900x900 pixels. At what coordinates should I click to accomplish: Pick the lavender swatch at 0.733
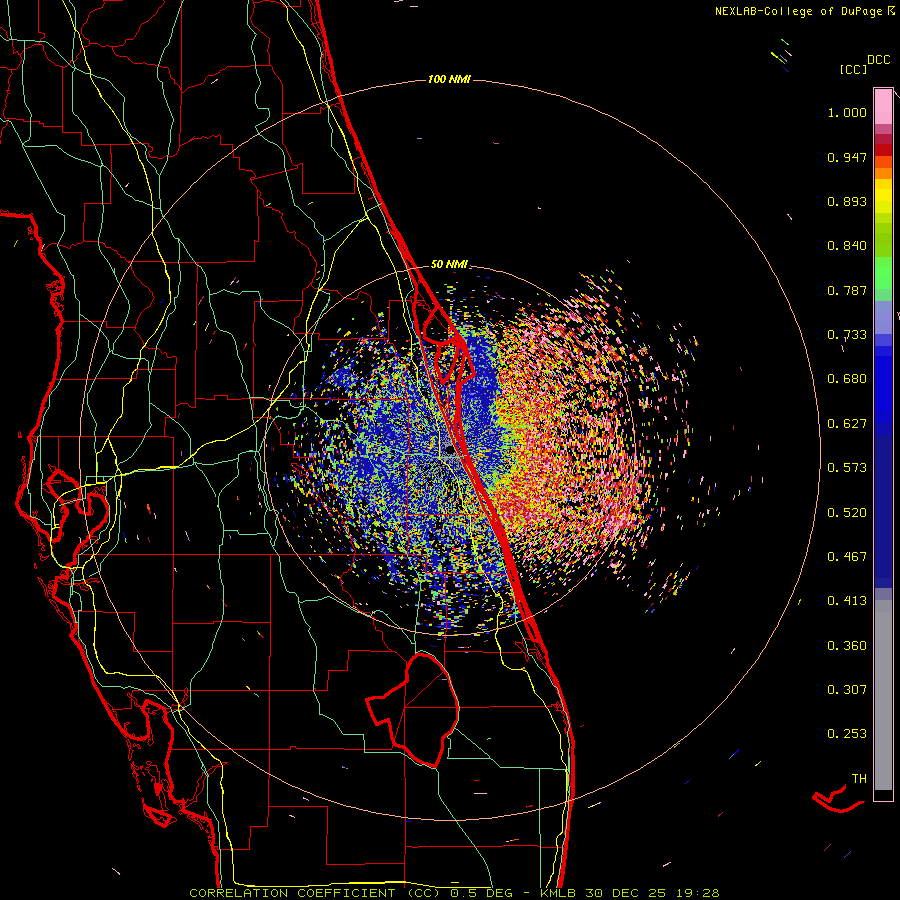(x=883, y=318)
